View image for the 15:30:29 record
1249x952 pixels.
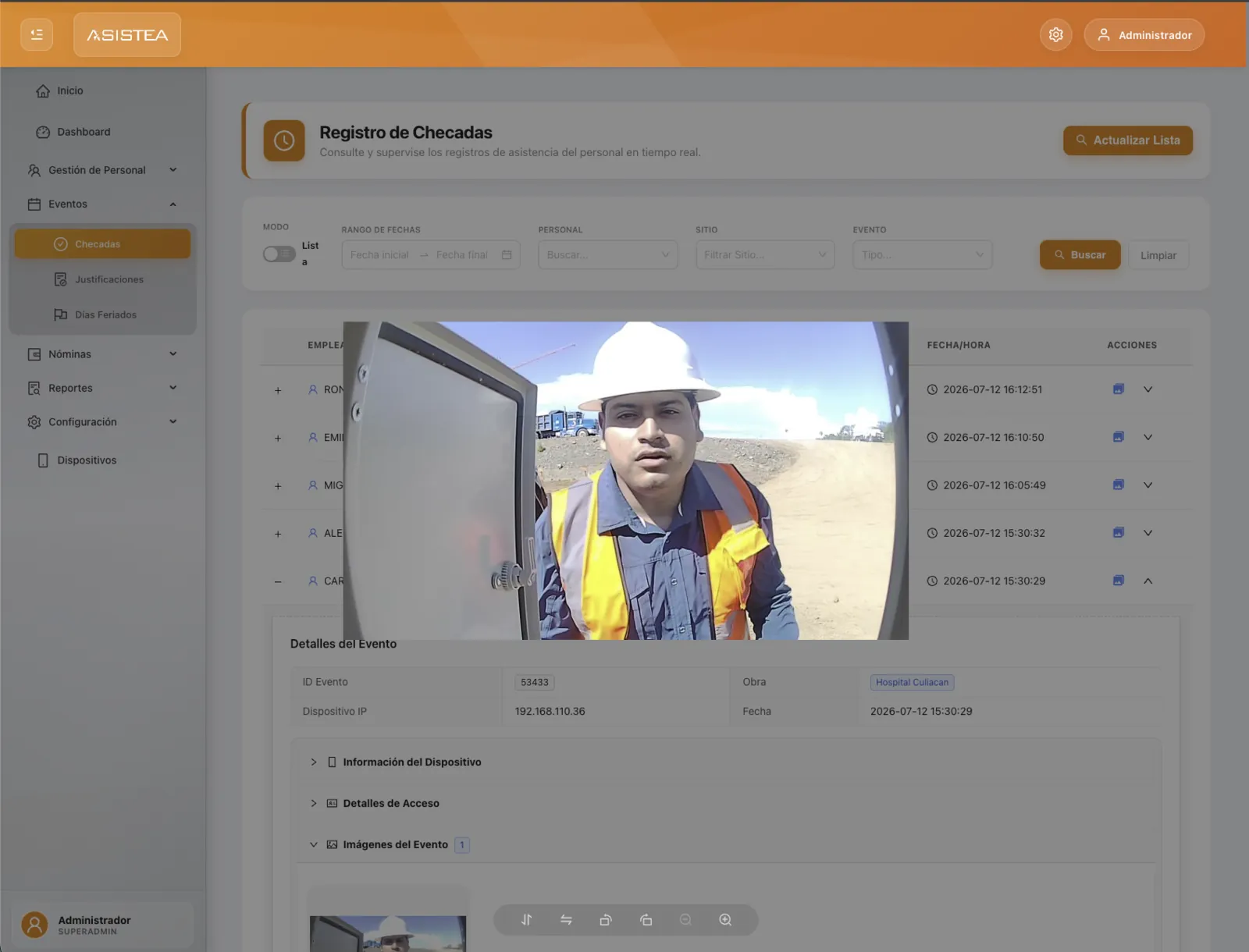pyautogui.click(x=1118, y=581)
